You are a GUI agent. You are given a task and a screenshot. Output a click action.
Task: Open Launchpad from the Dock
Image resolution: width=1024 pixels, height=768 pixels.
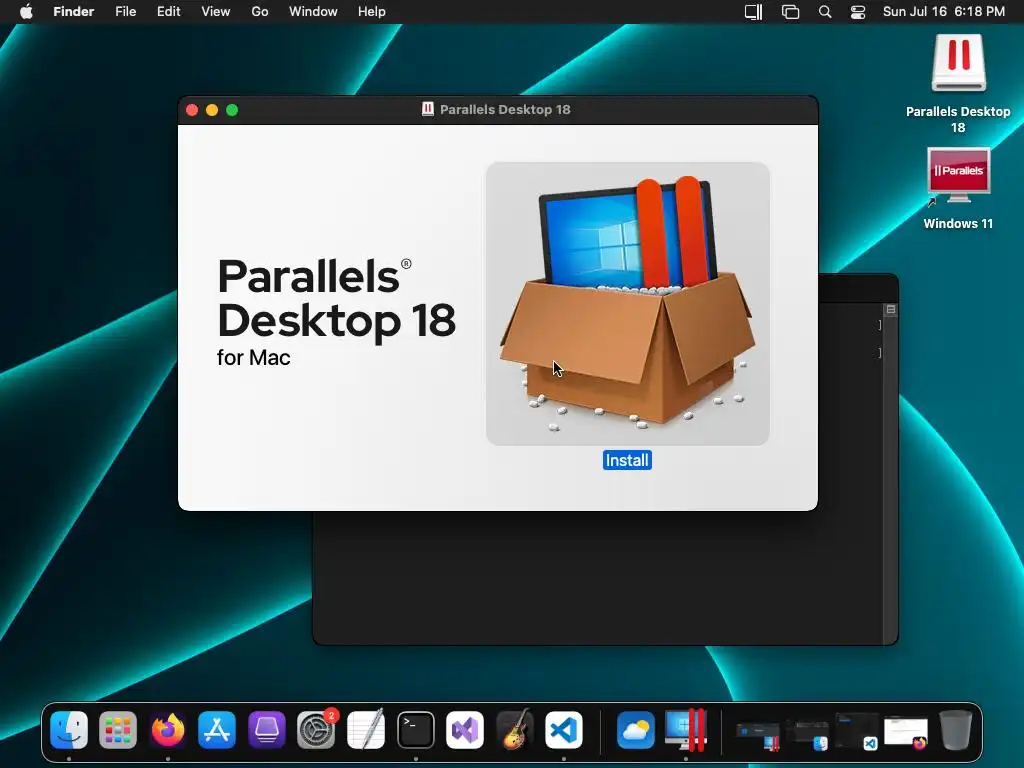[x=118, y=729]
